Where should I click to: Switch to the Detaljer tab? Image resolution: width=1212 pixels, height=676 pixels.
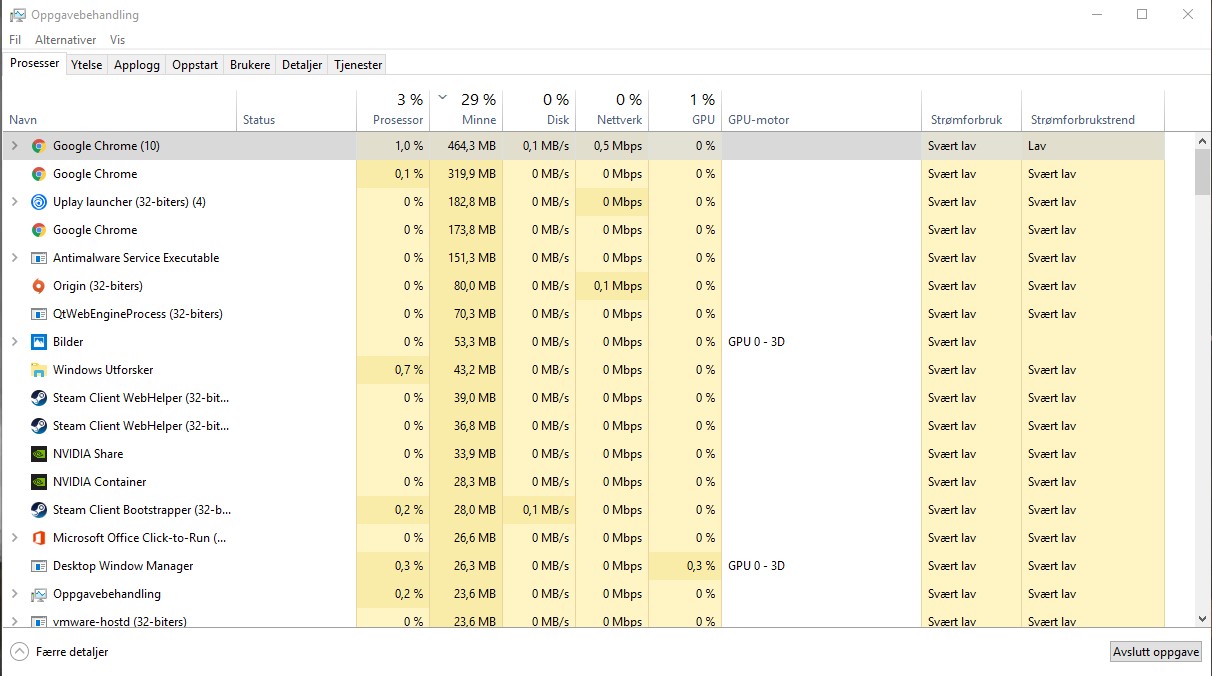pos(302,65)
